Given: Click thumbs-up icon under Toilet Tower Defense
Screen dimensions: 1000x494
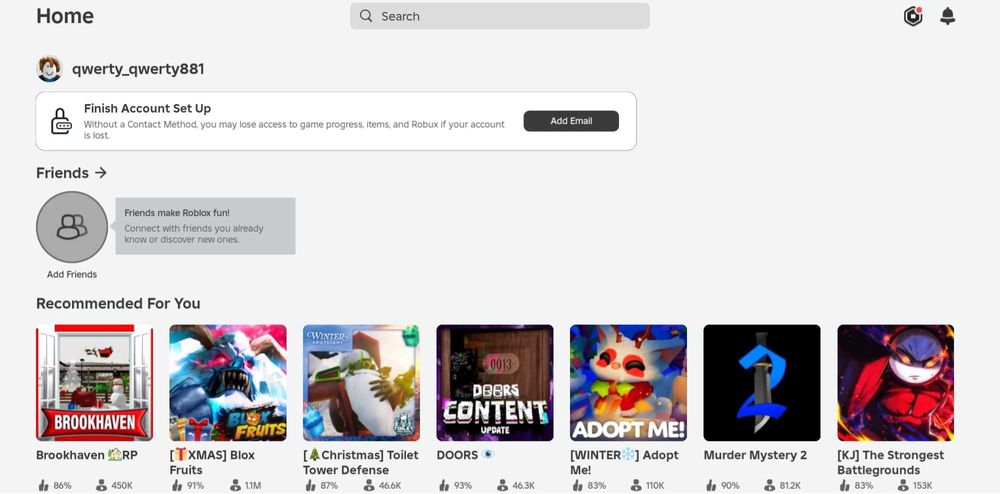Looking at the screenshot, I should coord(310,486).
